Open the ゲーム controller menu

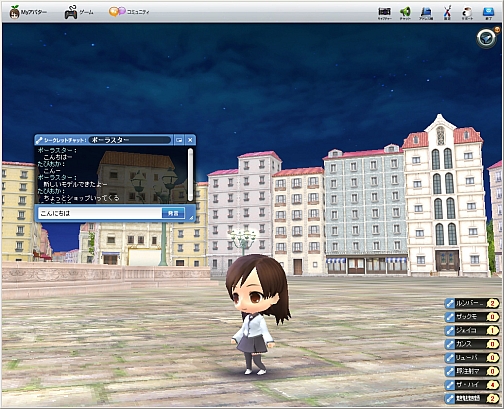pos(79,12)
